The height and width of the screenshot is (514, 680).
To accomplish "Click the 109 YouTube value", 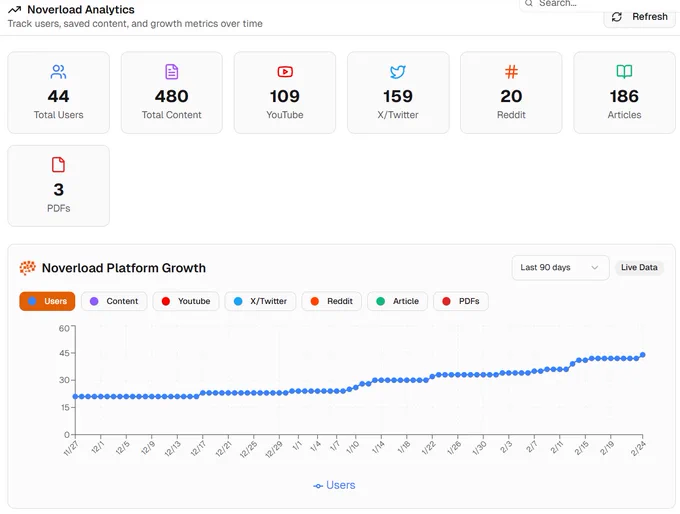I will [x=285, y=96].
